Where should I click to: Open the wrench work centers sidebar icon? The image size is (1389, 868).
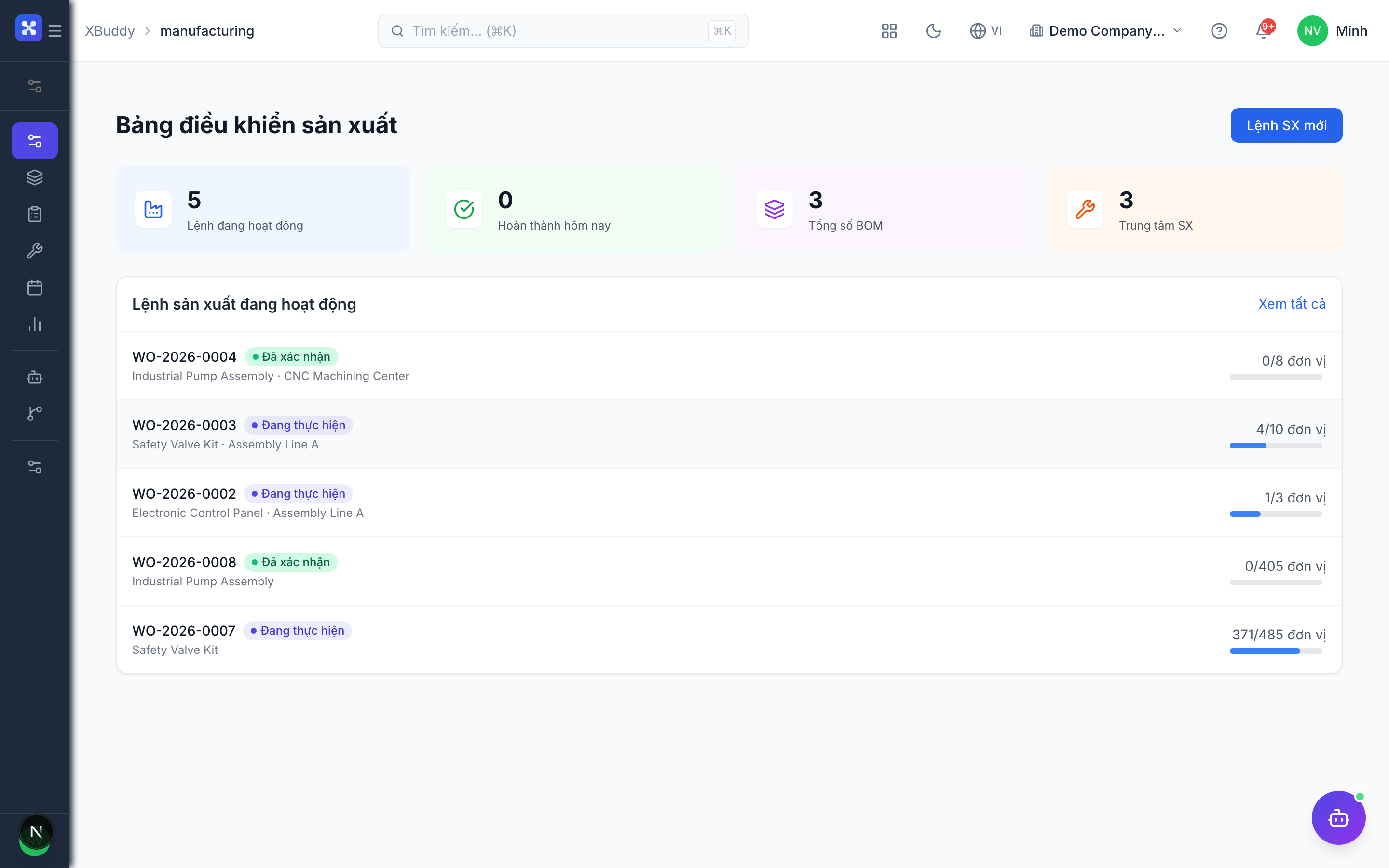pos(34,251)
